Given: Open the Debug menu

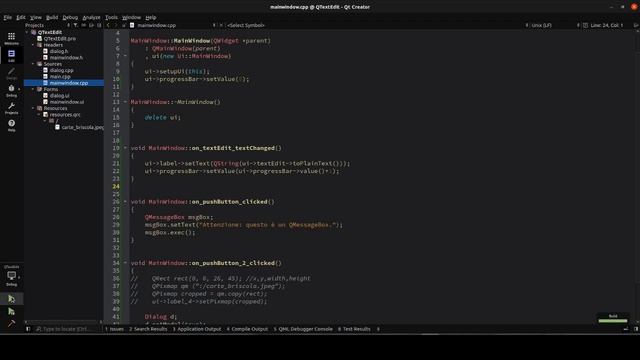Looking at the screenshot, I should pyautogui.click(x=70, y=18).
